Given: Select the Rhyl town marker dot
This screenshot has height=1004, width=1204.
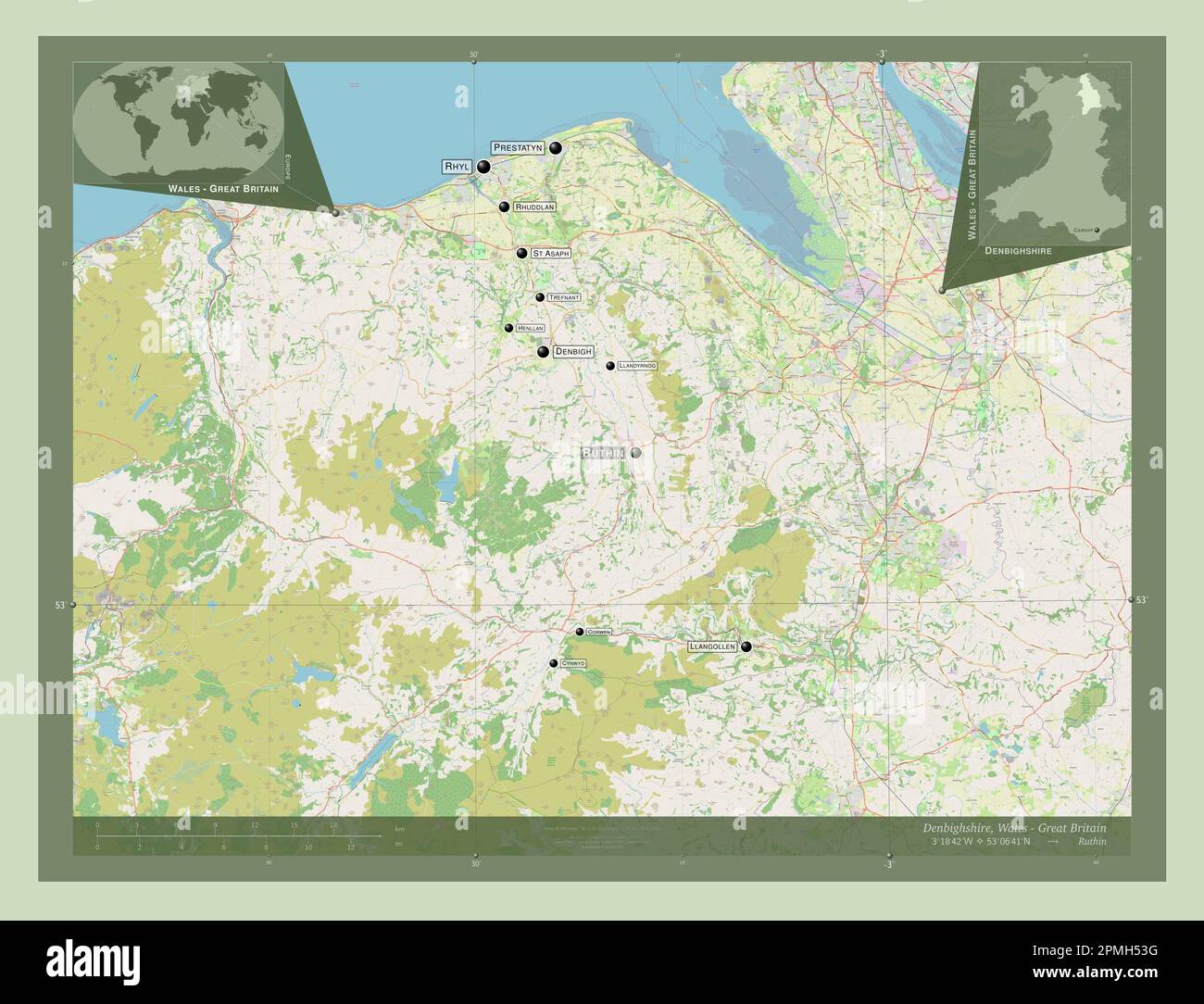Looking at the screenshot, I should 483,168.
